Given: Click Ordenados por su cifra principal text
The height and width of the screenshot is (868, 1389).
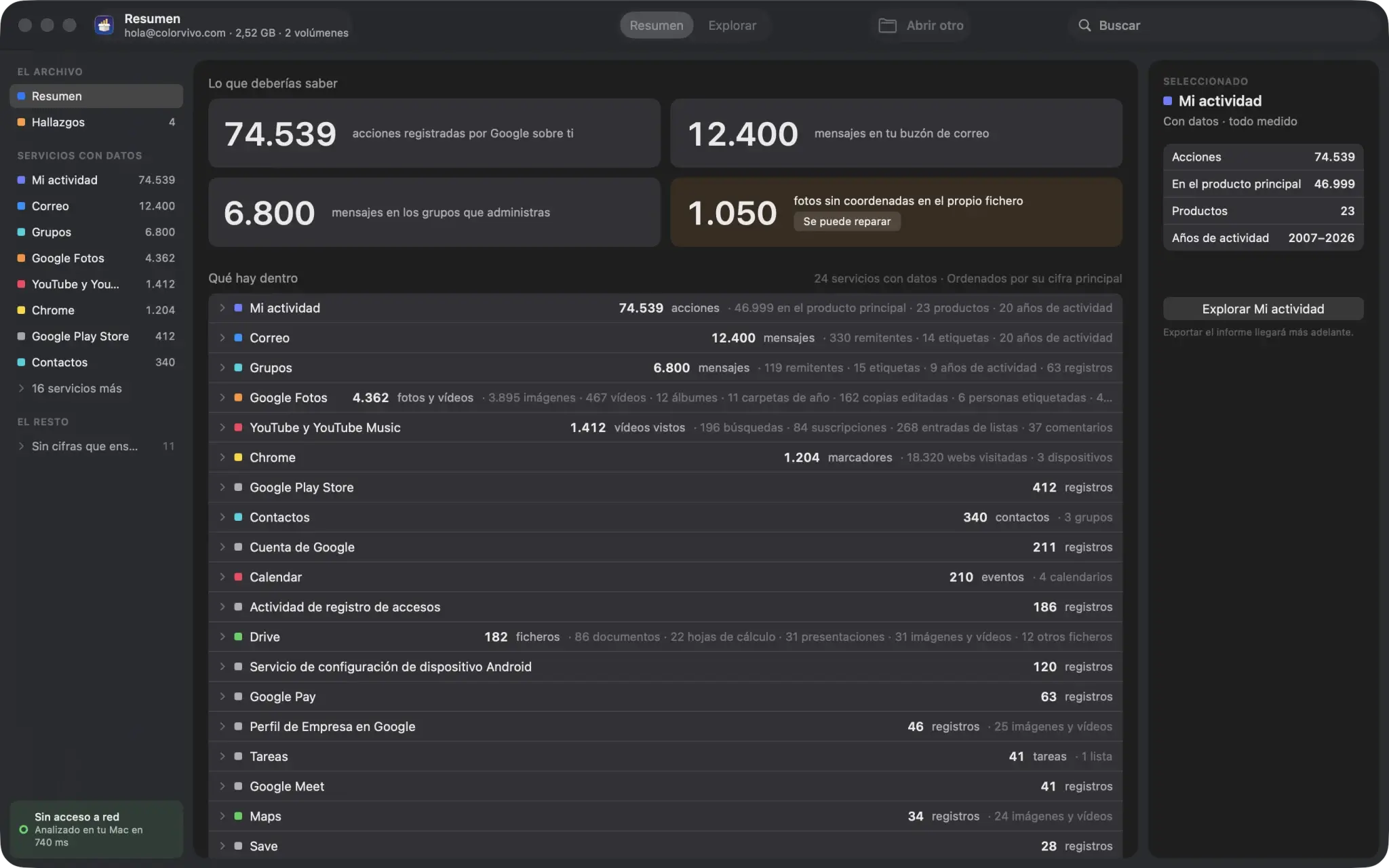Looking at the screenshot, I should (x=1034, y=278).
